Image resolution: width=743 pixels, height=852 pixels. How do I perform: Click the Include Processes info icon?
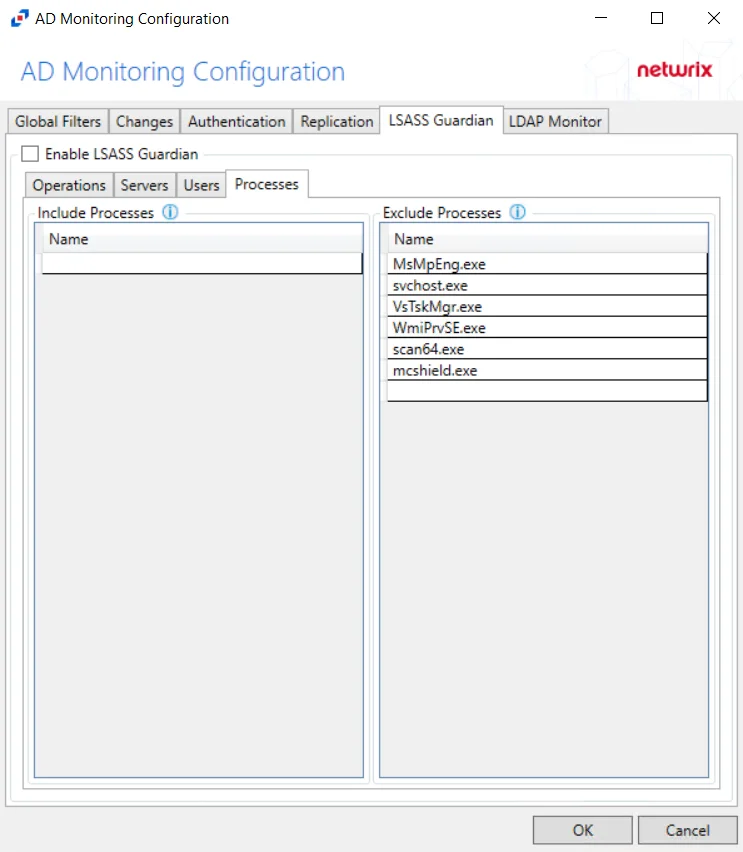pyautogui.click(x=170, y=212)
